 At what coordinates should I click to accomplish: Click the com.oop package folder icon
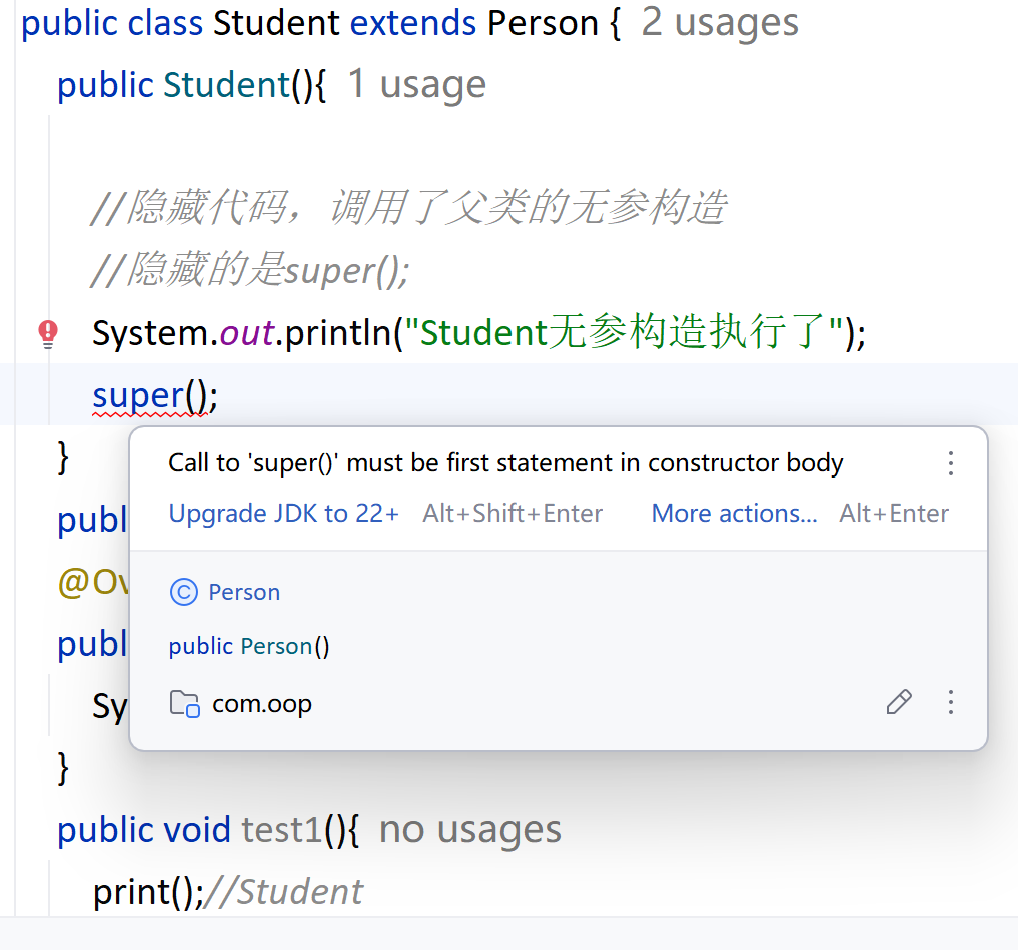(x=184, y=703)
